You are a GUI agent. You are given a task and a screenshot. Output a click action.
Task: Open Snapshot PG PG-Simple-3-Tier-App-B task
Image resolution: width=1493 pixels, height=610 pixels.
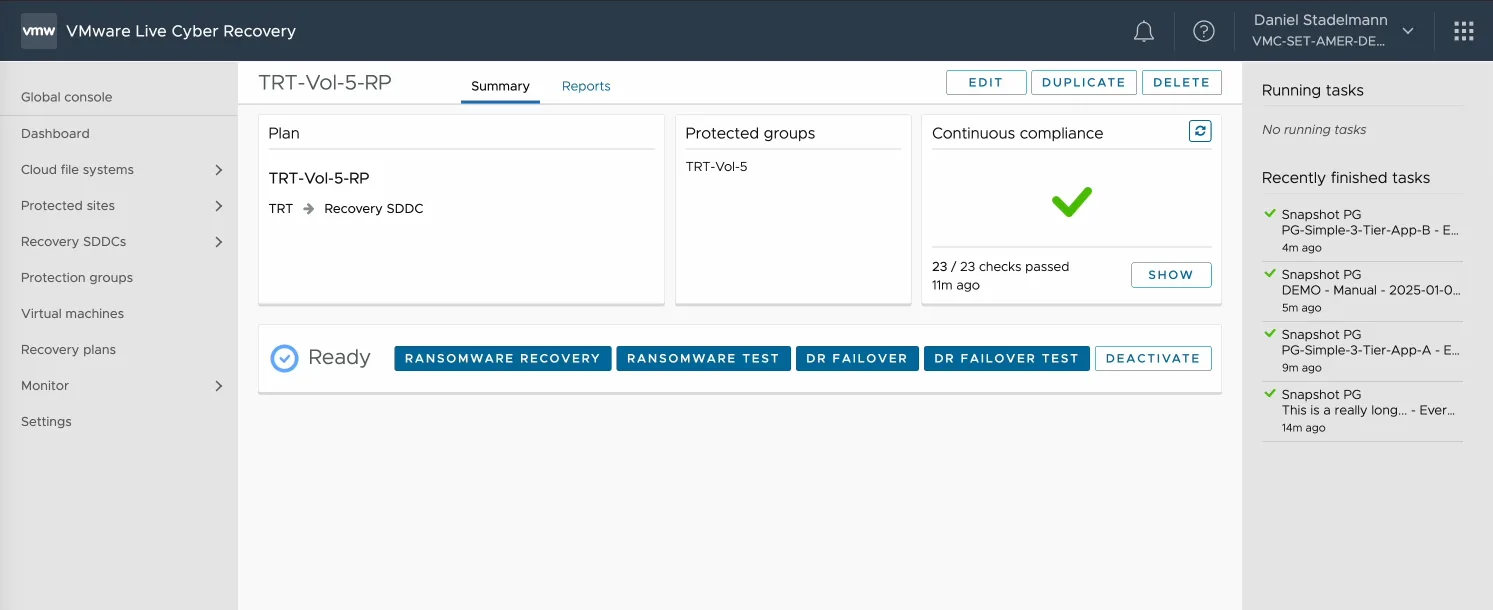(1362, 231)
